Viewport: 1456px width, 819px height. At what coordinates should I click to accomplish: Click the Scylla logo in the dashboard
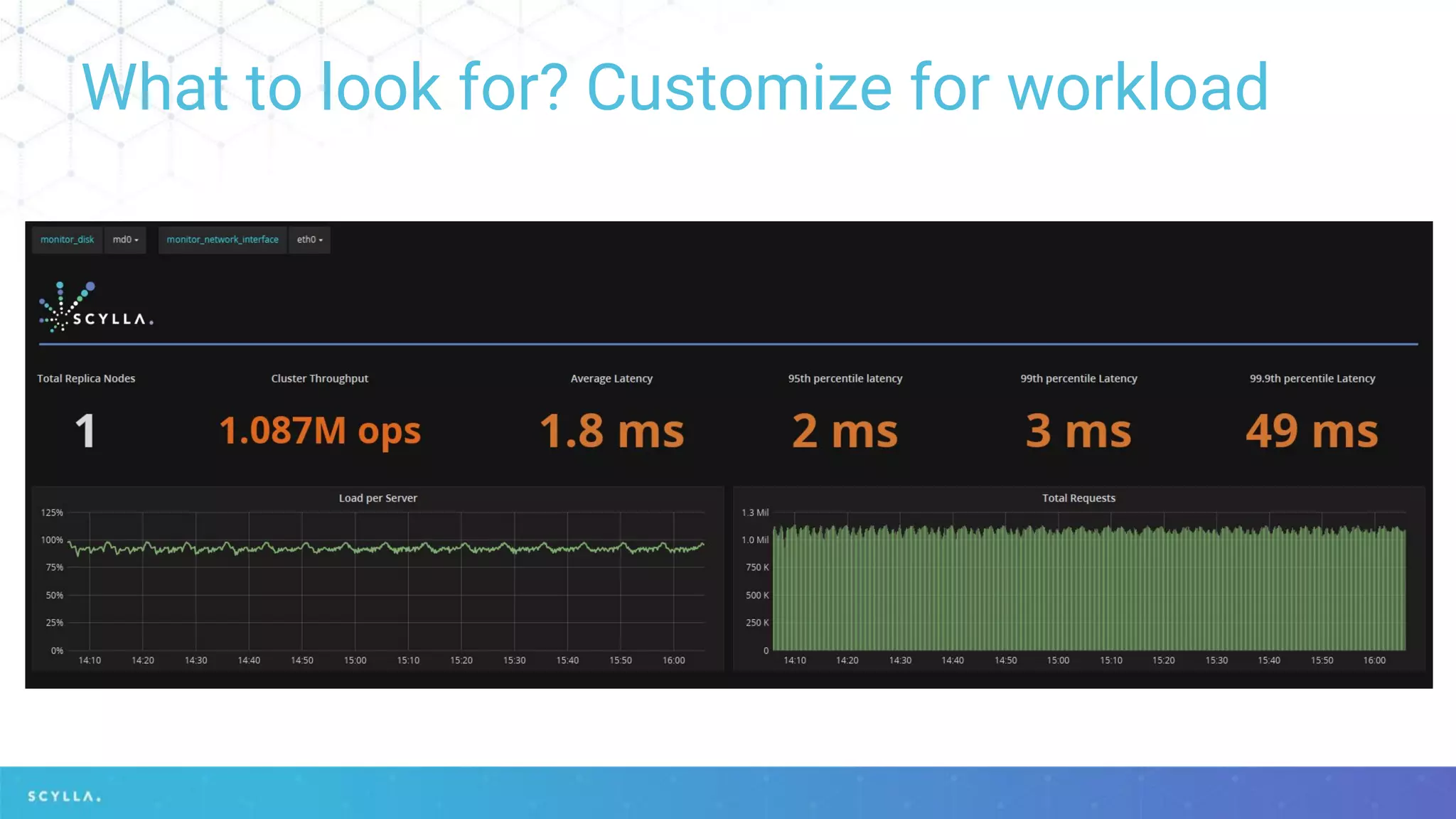click(x=95, y=309)
